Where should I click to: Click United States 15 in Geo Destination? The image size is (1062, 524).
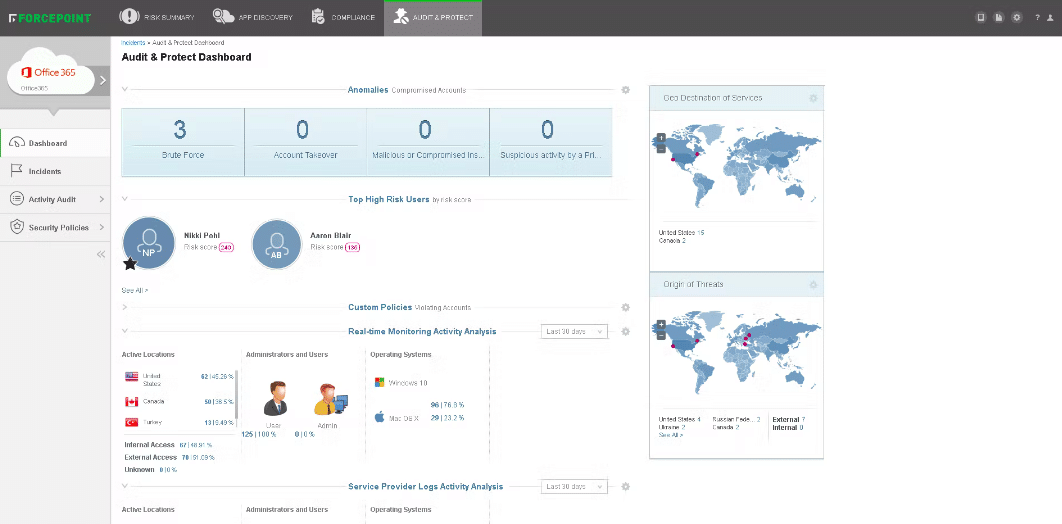point(681,232)
